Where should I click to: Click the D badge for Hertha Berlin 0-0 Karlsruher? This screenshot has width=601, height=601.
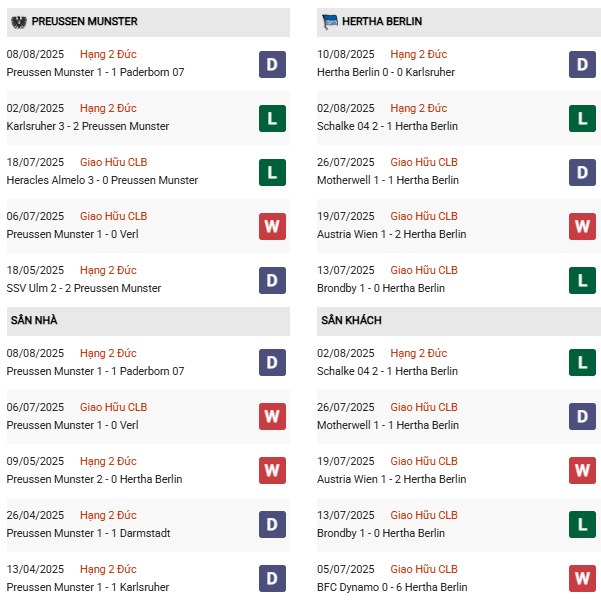point(582,64)
